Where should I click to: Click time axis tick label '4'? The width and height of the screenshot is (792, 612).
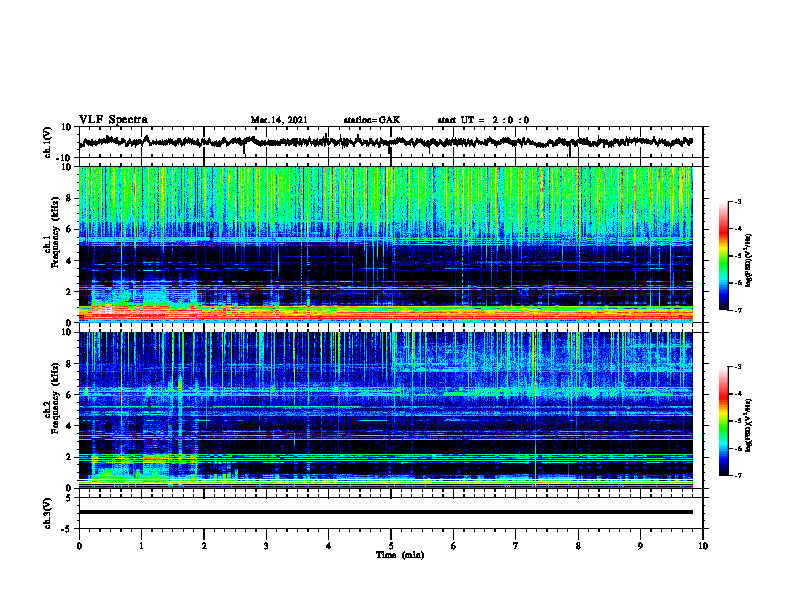click(329, 546)
